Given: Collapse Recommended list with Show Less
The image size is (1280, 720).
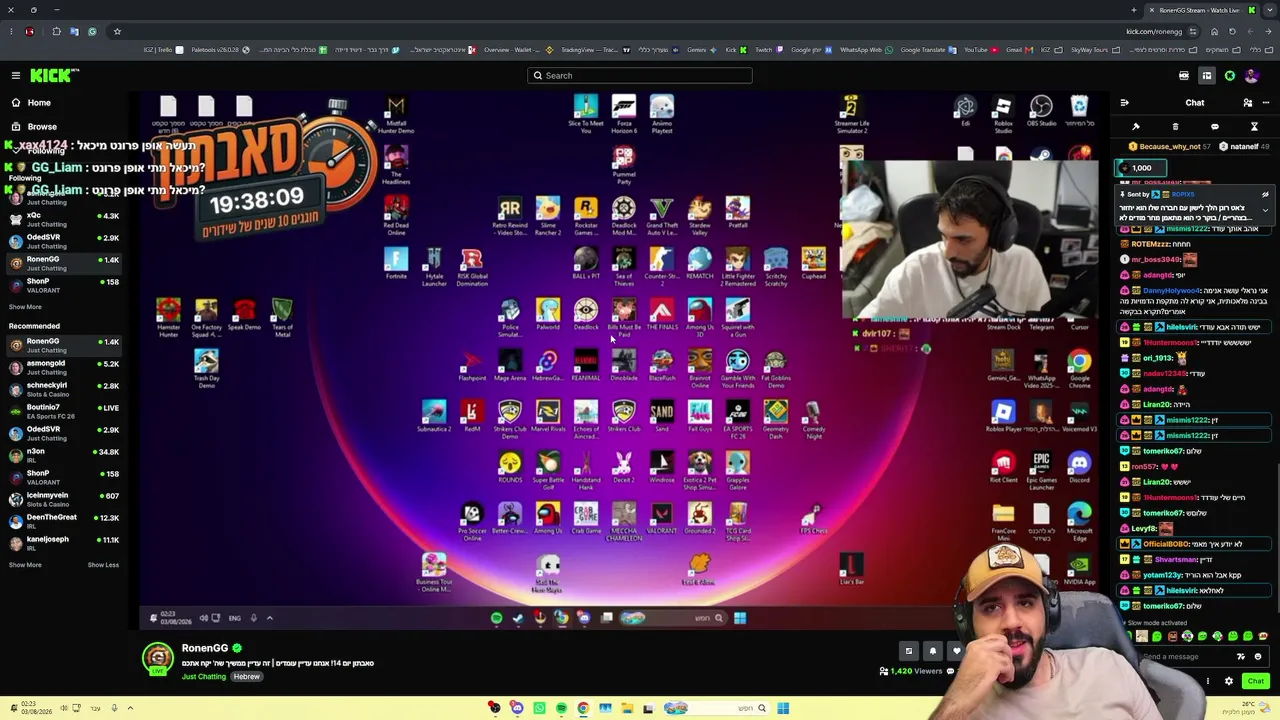Looking at the screenshot, I should (103, 565).
